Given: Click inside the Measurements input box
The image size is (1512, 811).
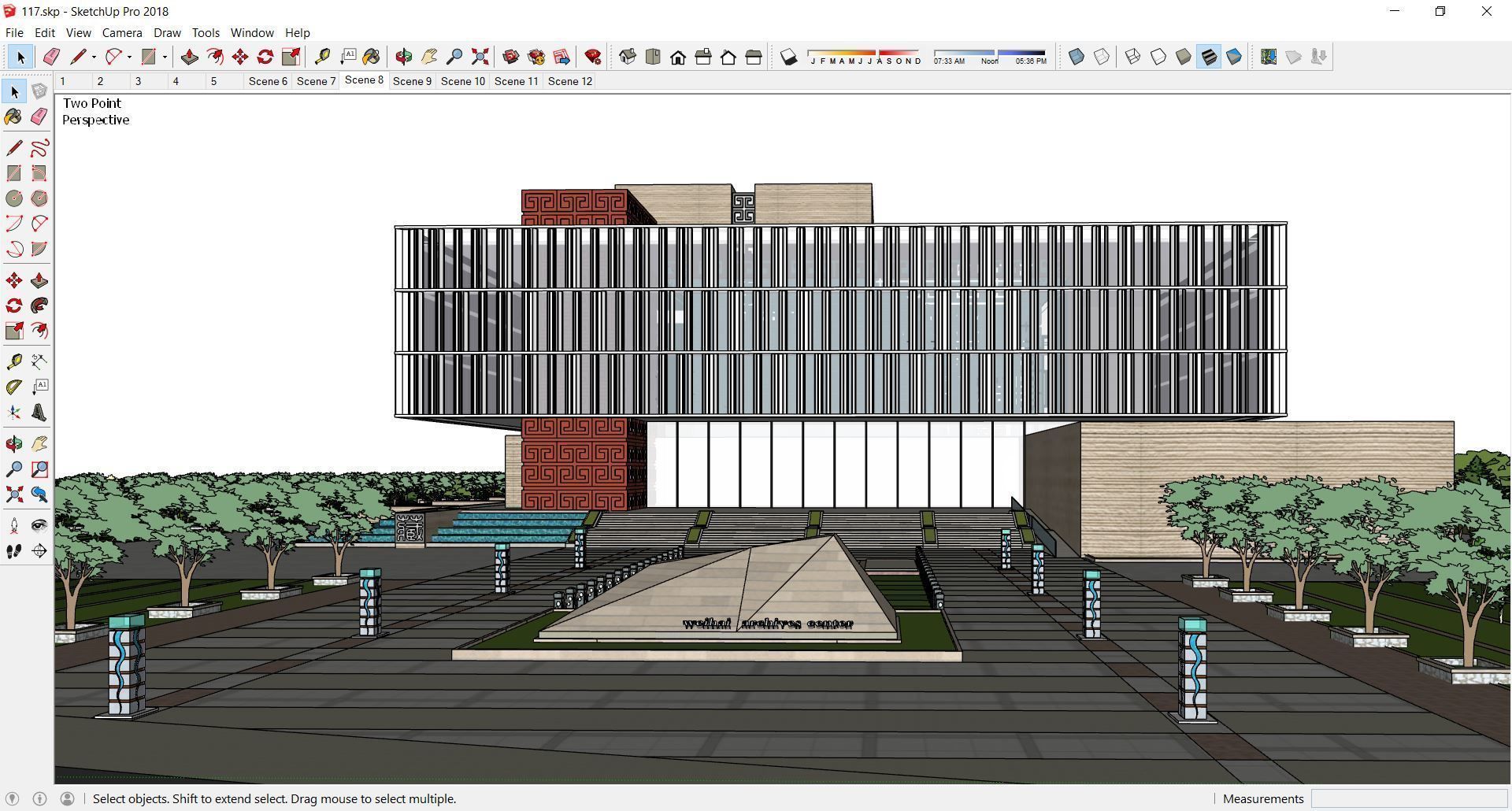Looking at the screenshot, I should [1409, 798].
